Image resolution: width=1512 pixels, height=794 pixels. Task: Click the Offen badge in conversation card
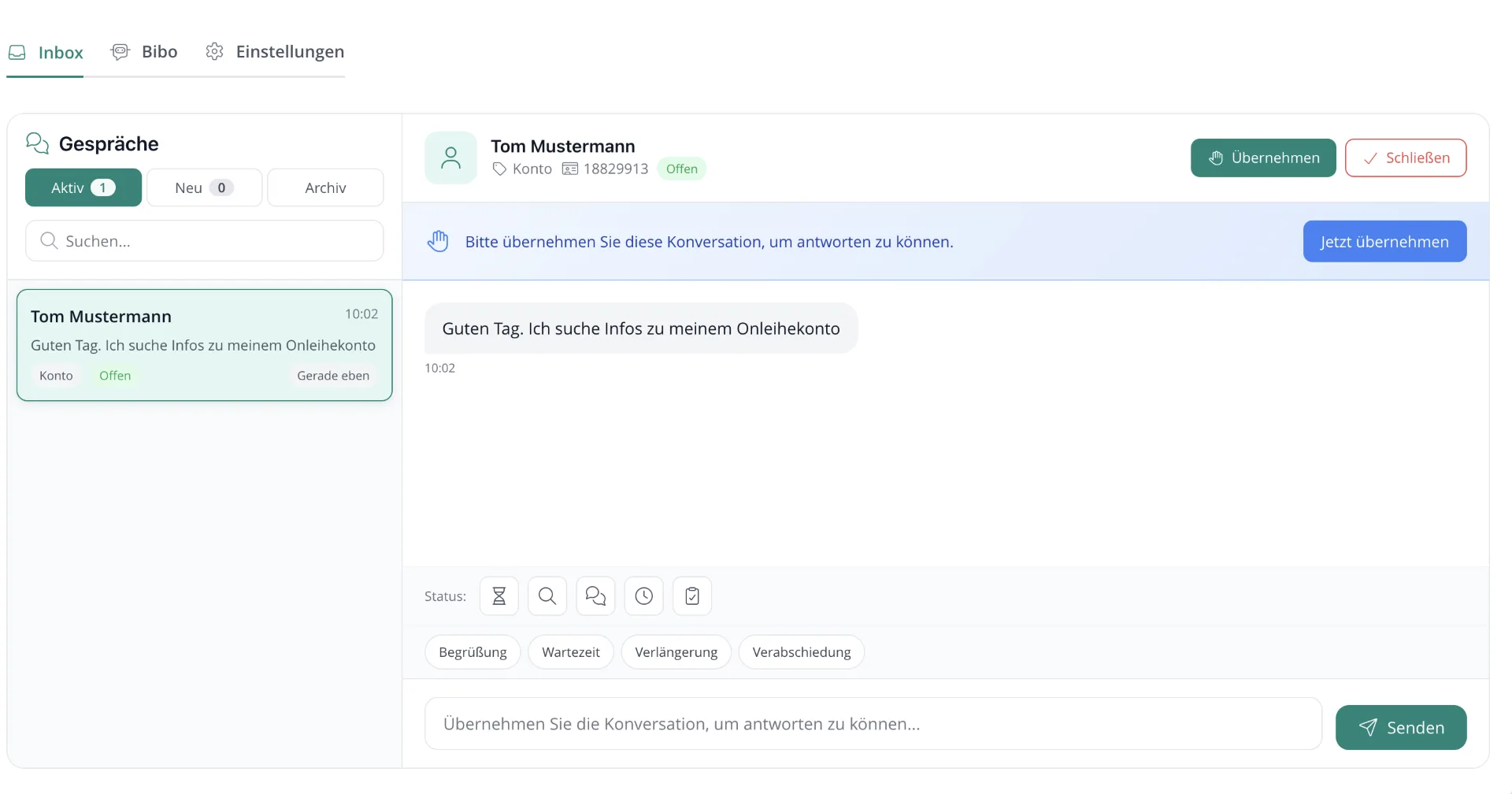coord(115,376)
